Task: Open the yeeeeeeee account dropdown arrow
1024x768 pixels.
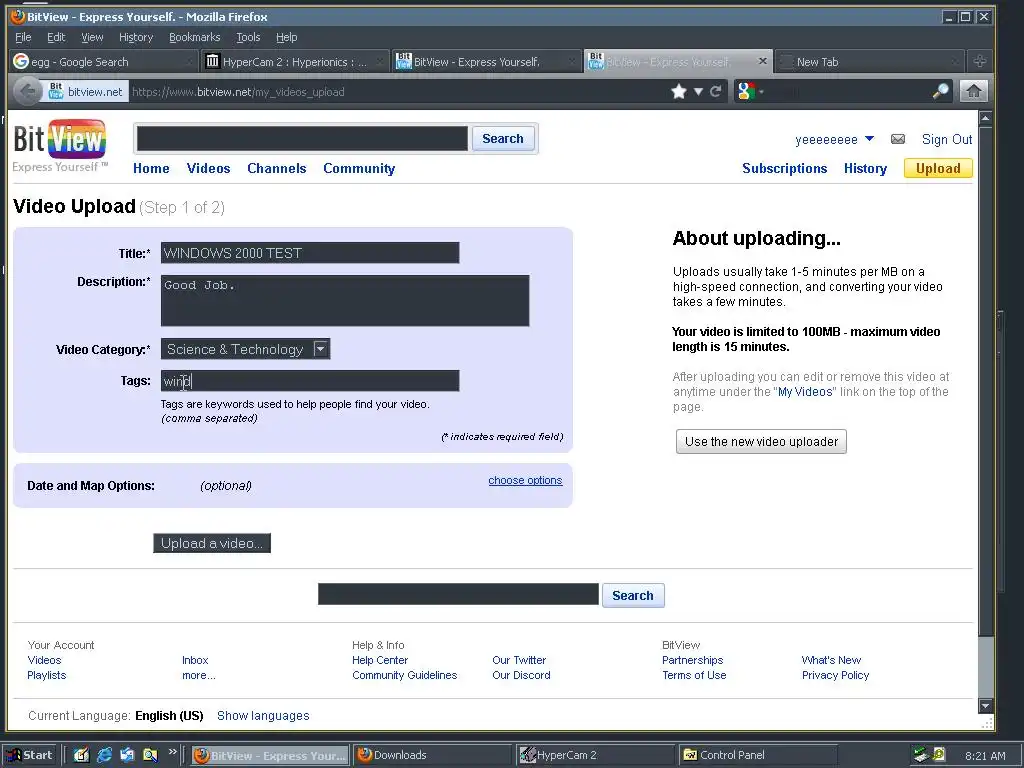Action: [x=869, y=139]
